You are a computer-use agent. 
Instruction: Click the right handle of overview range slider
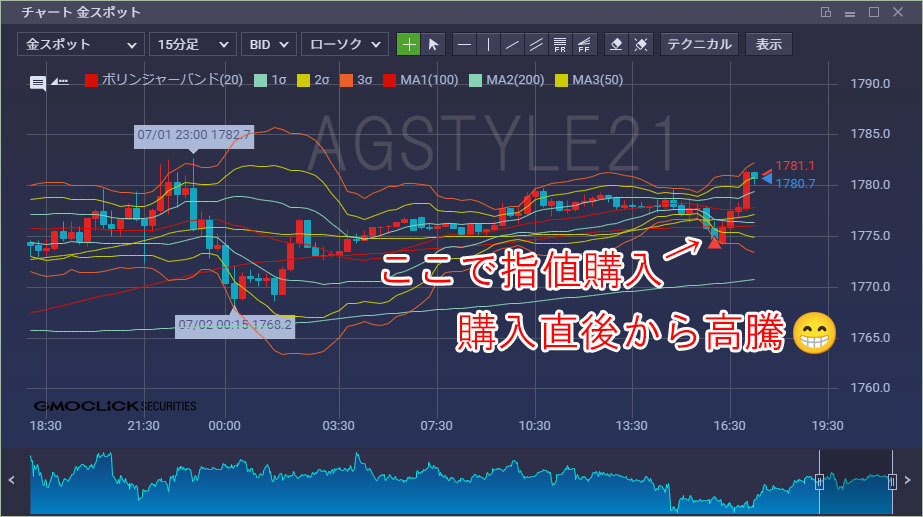point(892,482)
